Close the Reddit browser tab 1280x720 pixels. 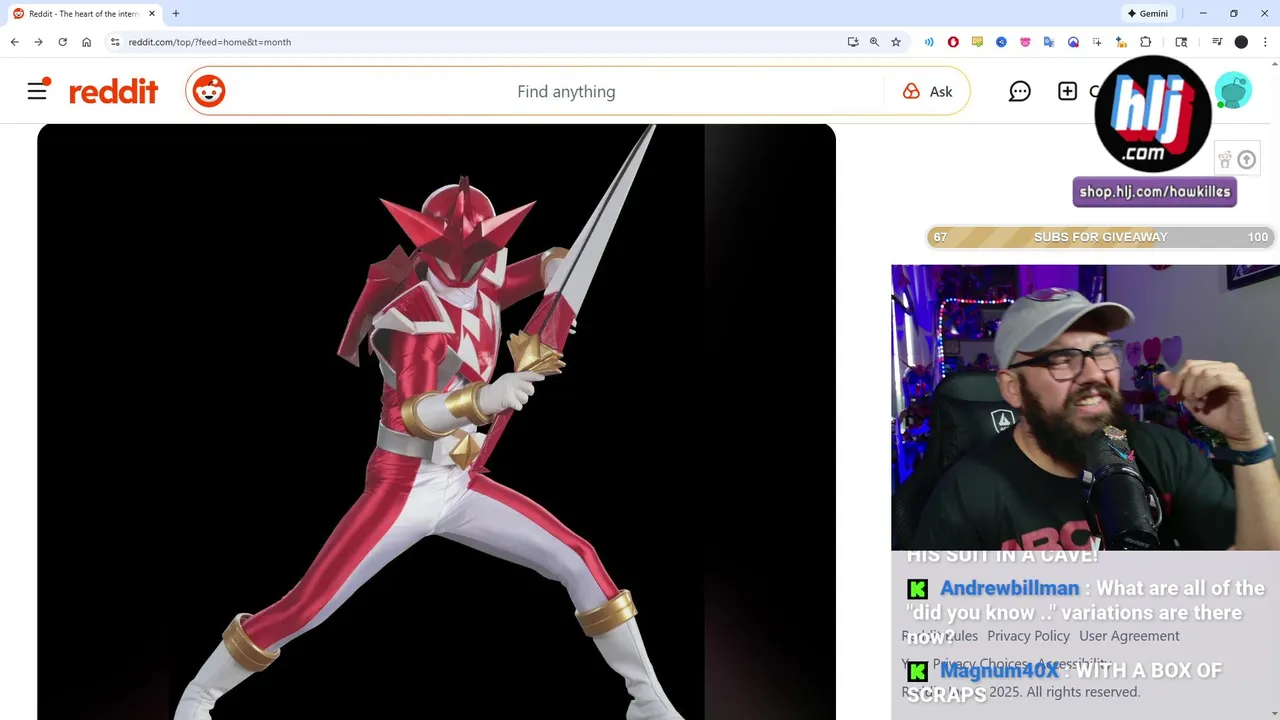tap(152, 14)
